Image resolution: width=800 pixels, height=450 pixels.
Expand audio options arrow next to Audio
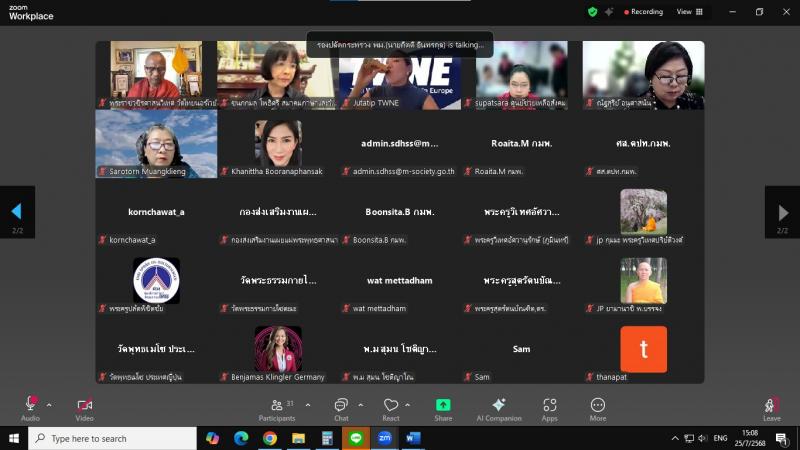pos(49,405)
